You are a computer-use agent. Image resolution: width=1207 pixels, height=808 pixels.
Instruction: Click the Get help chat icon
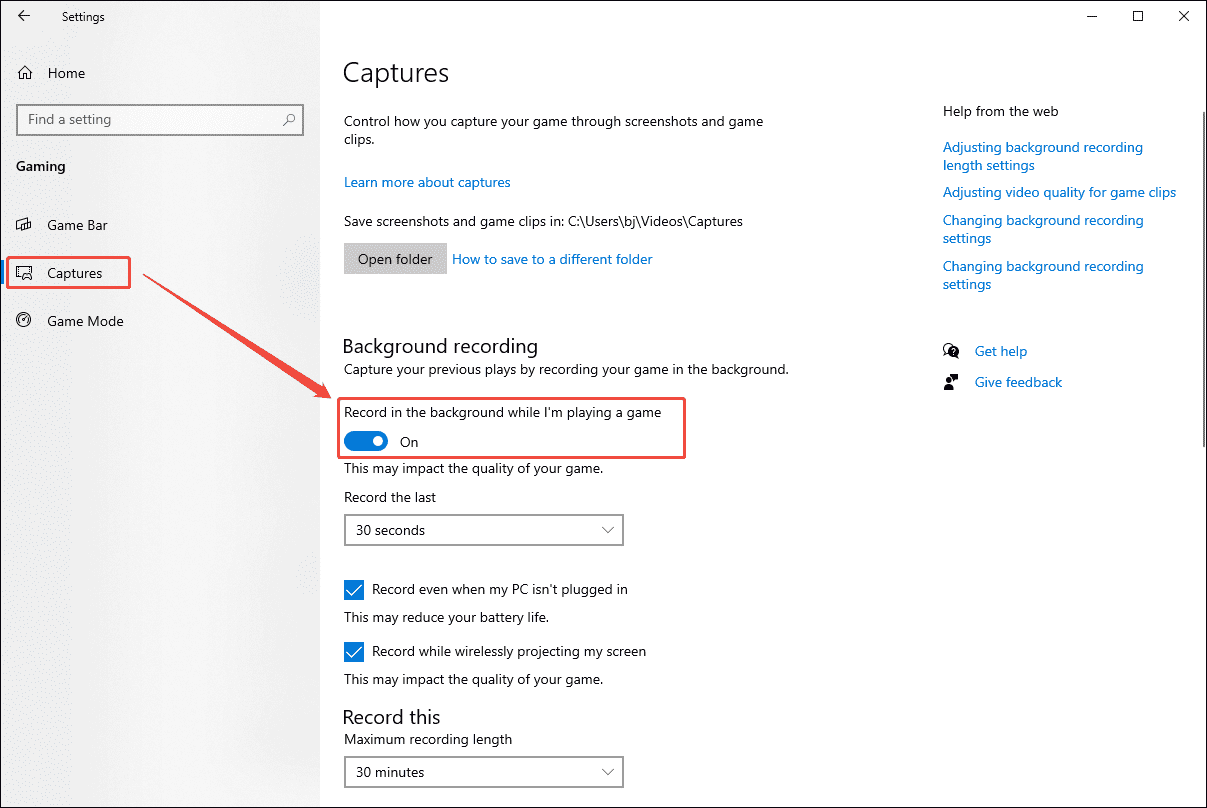tap(951, 351)
